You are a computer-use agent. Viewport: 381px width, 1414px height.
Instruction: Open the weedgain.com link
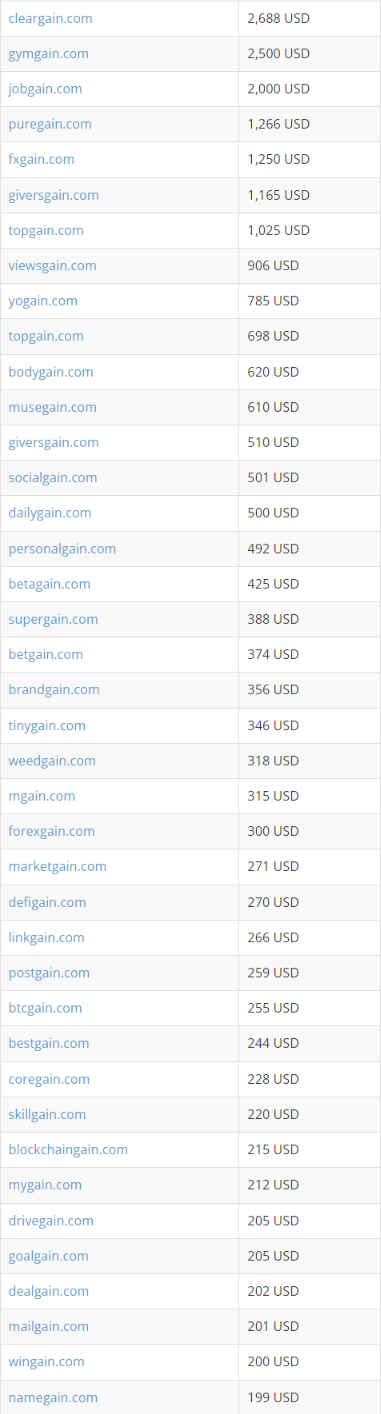coord(52,760)
